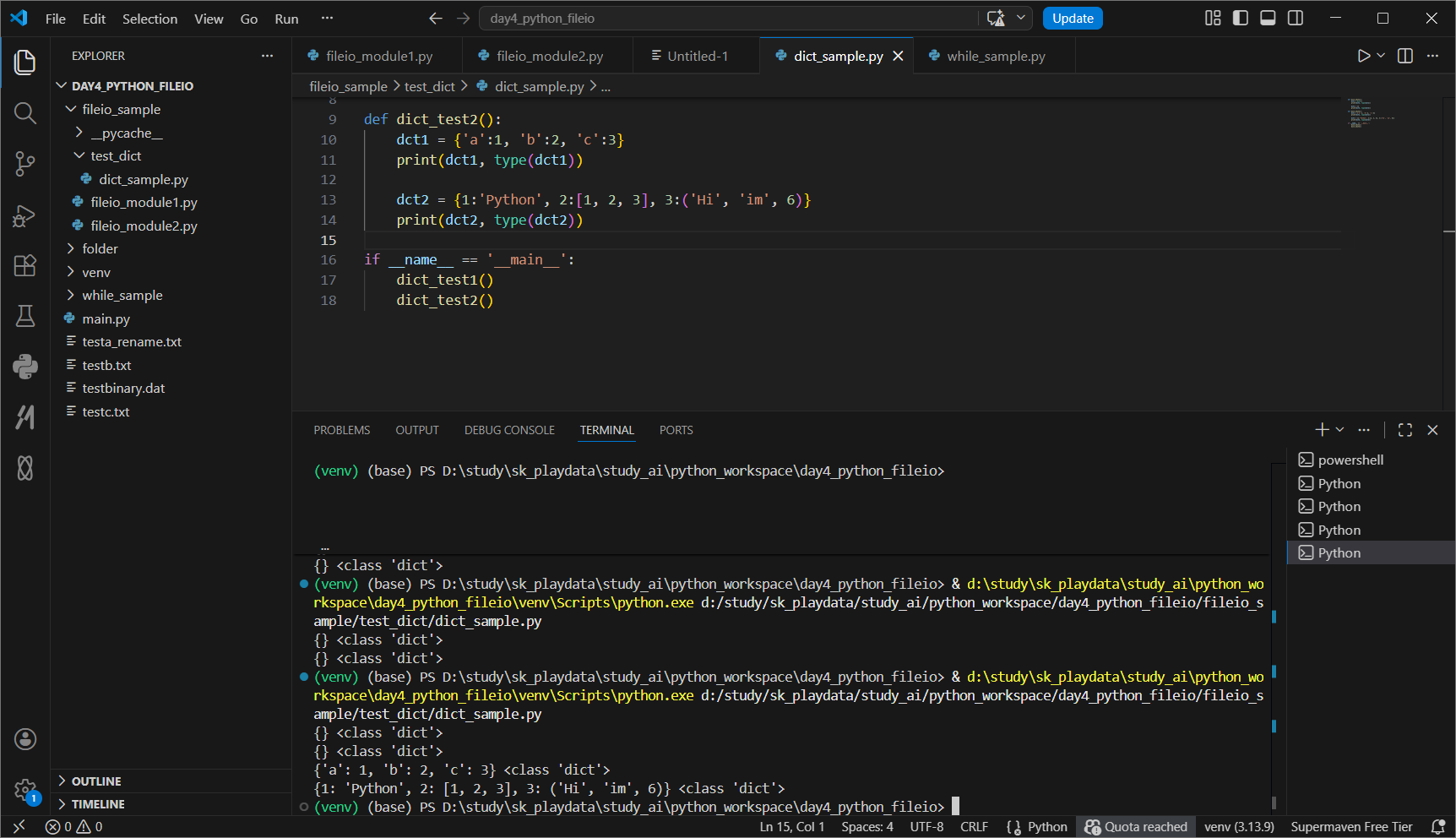This screenshot has height=838, width=1456.
Task: Open the Selection menu
Action: (x=149, y=19)
